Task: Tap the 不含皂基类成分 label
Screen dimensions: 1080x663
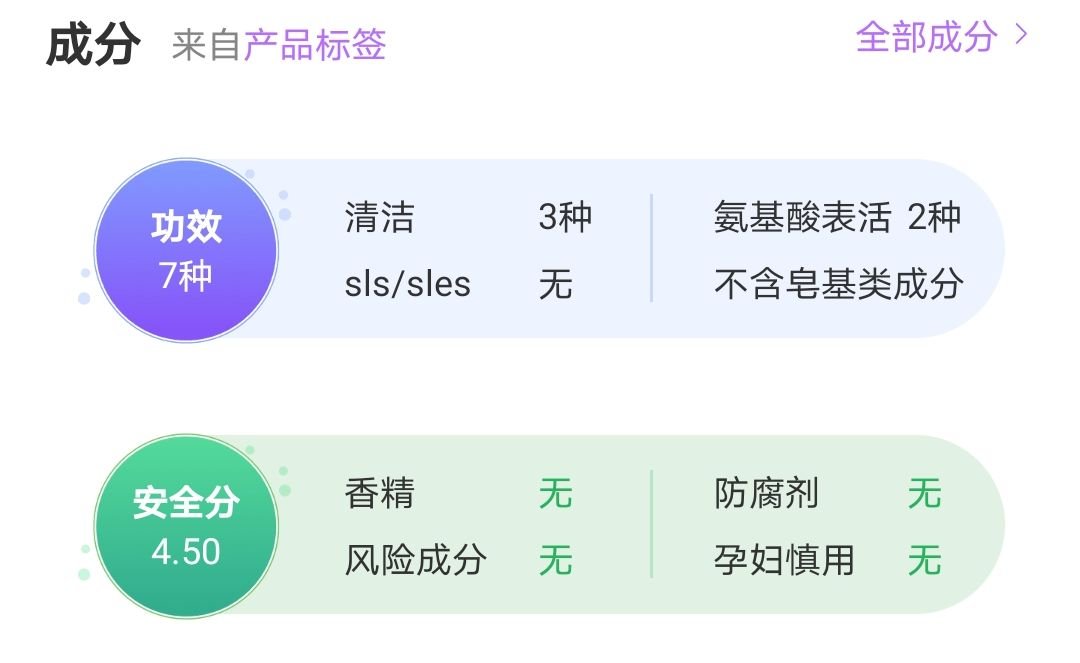Action: coord(838,284)
